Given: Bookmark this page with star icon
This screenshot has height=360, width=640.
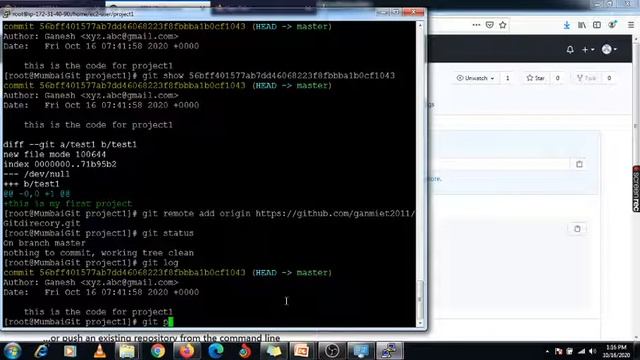Looking at the screenshot, I should tap(502, 25).
